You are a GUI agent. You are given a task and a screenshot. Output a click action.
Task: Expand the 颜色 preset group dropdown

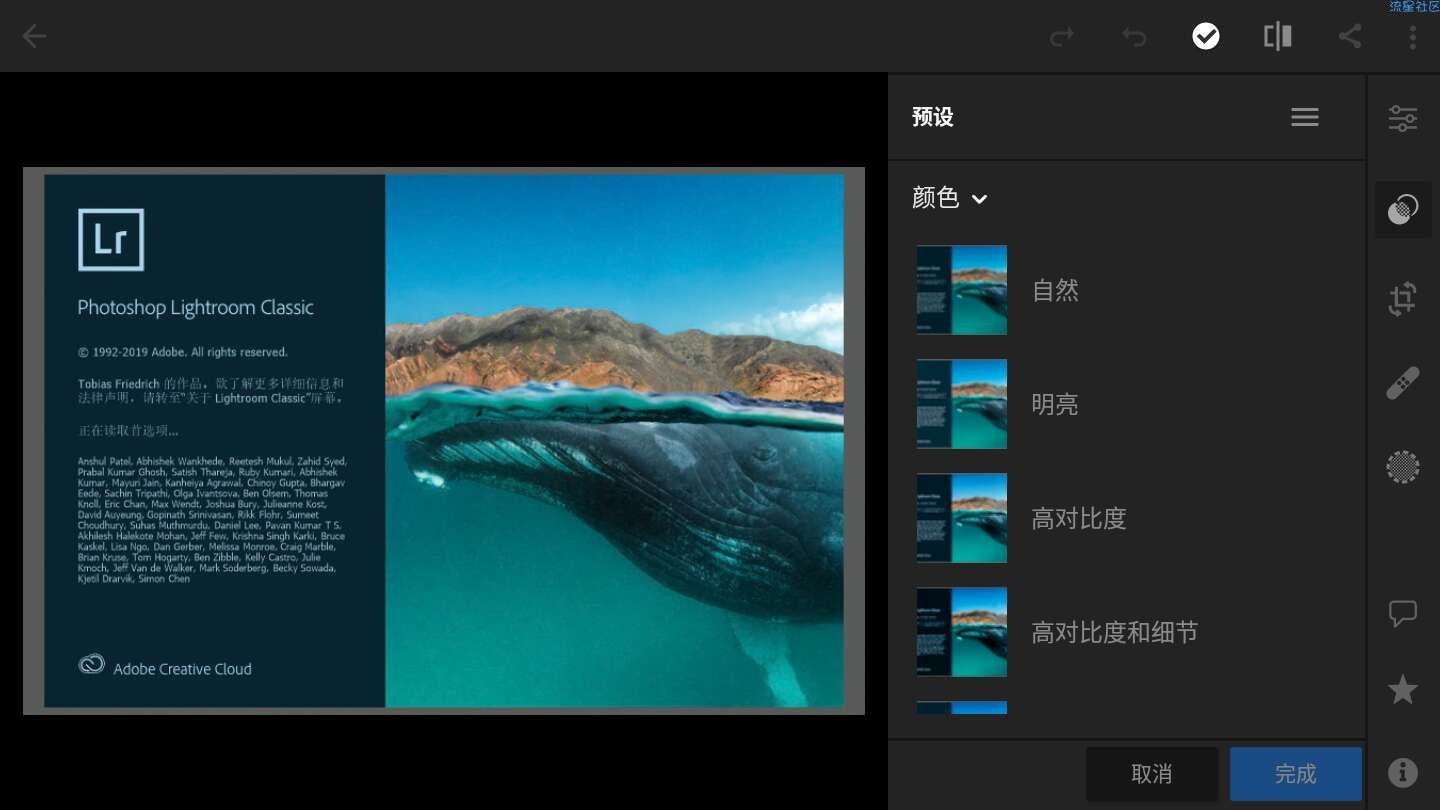click(950, 198)
